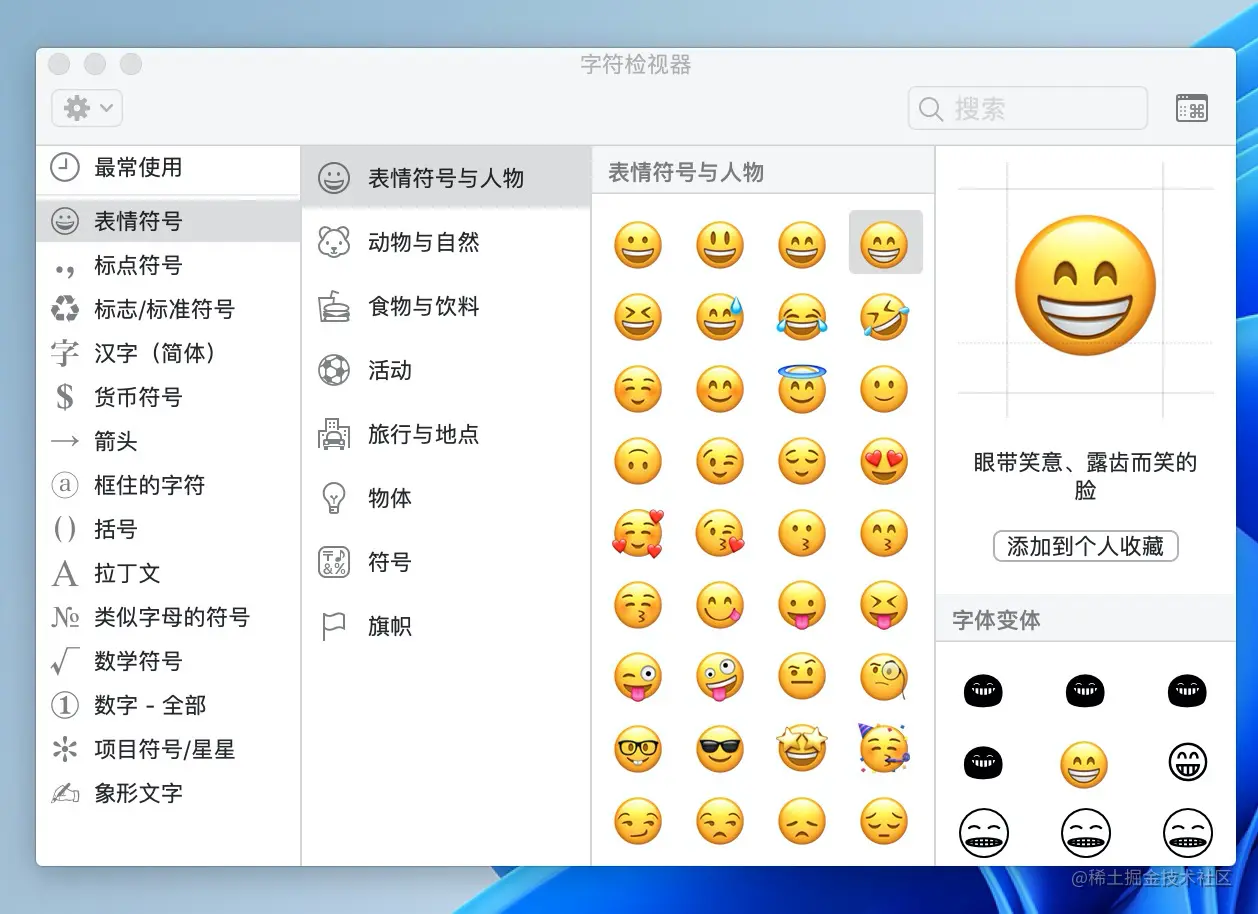Click the large emoji preview image
Viewport: 1258px width, 914px height.
coord(1085,286)
